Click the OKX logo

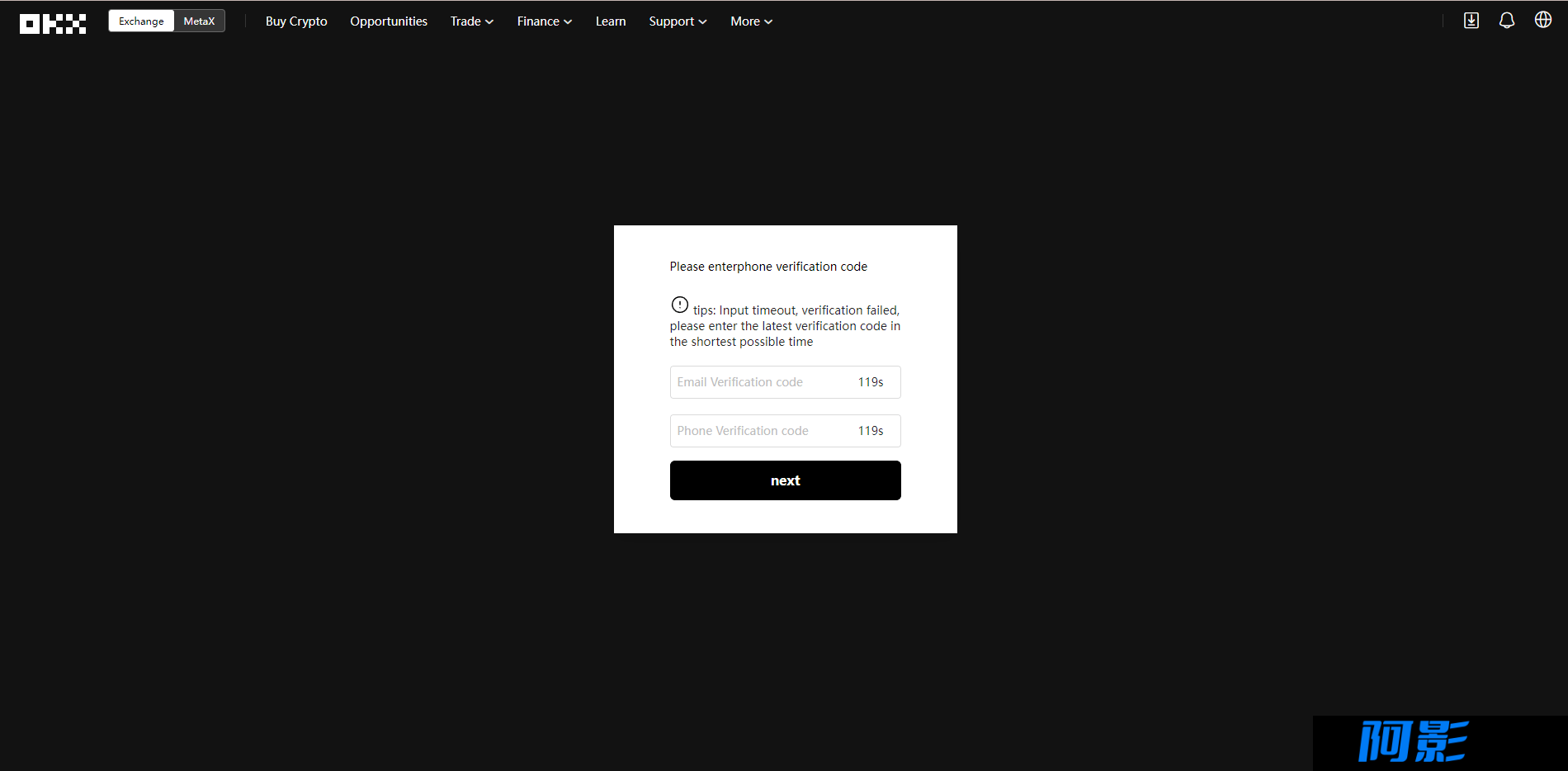pyautogui.click(x=53, y=24)
